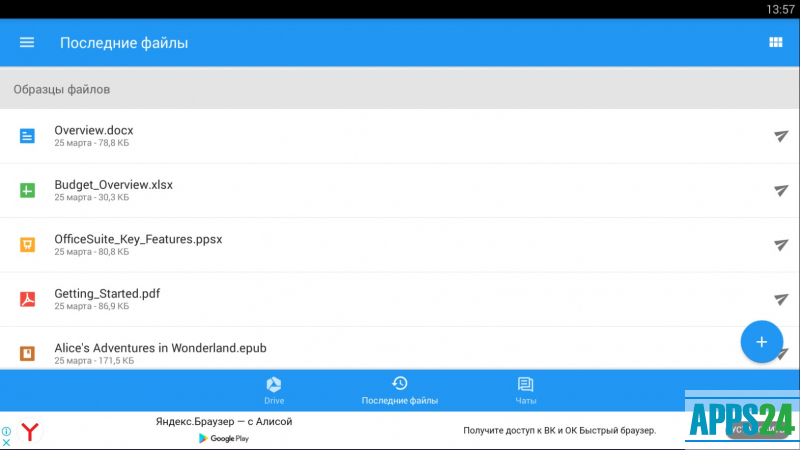The image size is (800, 450).
Task: Share OfficeSuite_Key_Features.ppsx via send icon
Action: pyautogui.click(x=781, y=245)
